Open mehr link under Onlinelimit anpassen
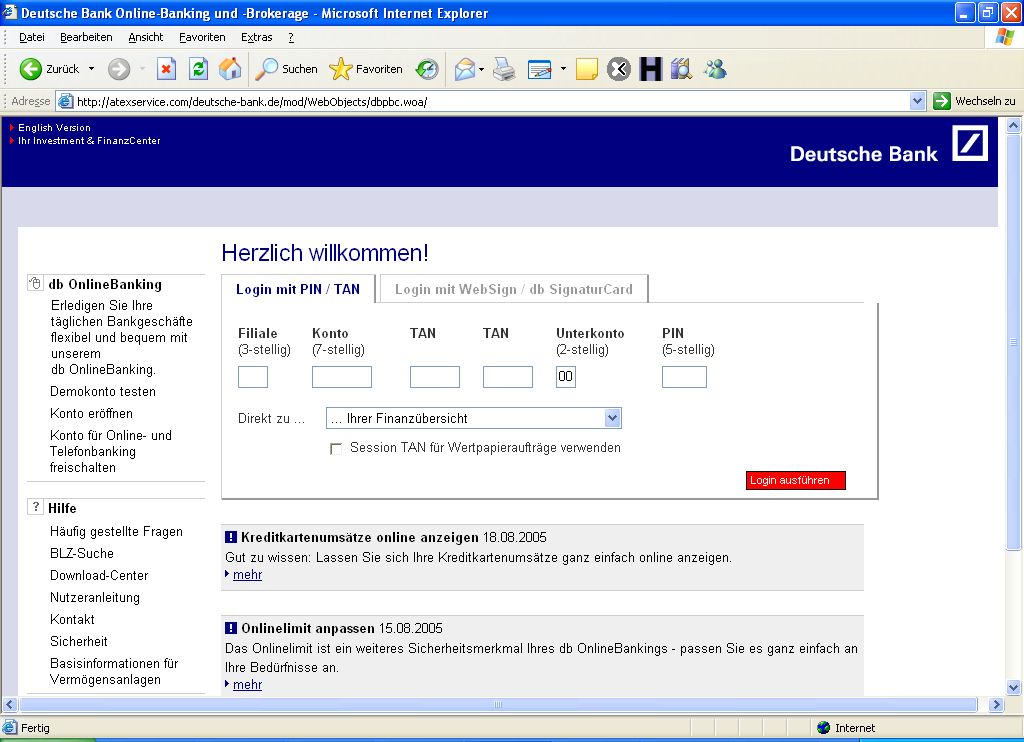This screenshot has width=1024, height=742. (248, 685)
